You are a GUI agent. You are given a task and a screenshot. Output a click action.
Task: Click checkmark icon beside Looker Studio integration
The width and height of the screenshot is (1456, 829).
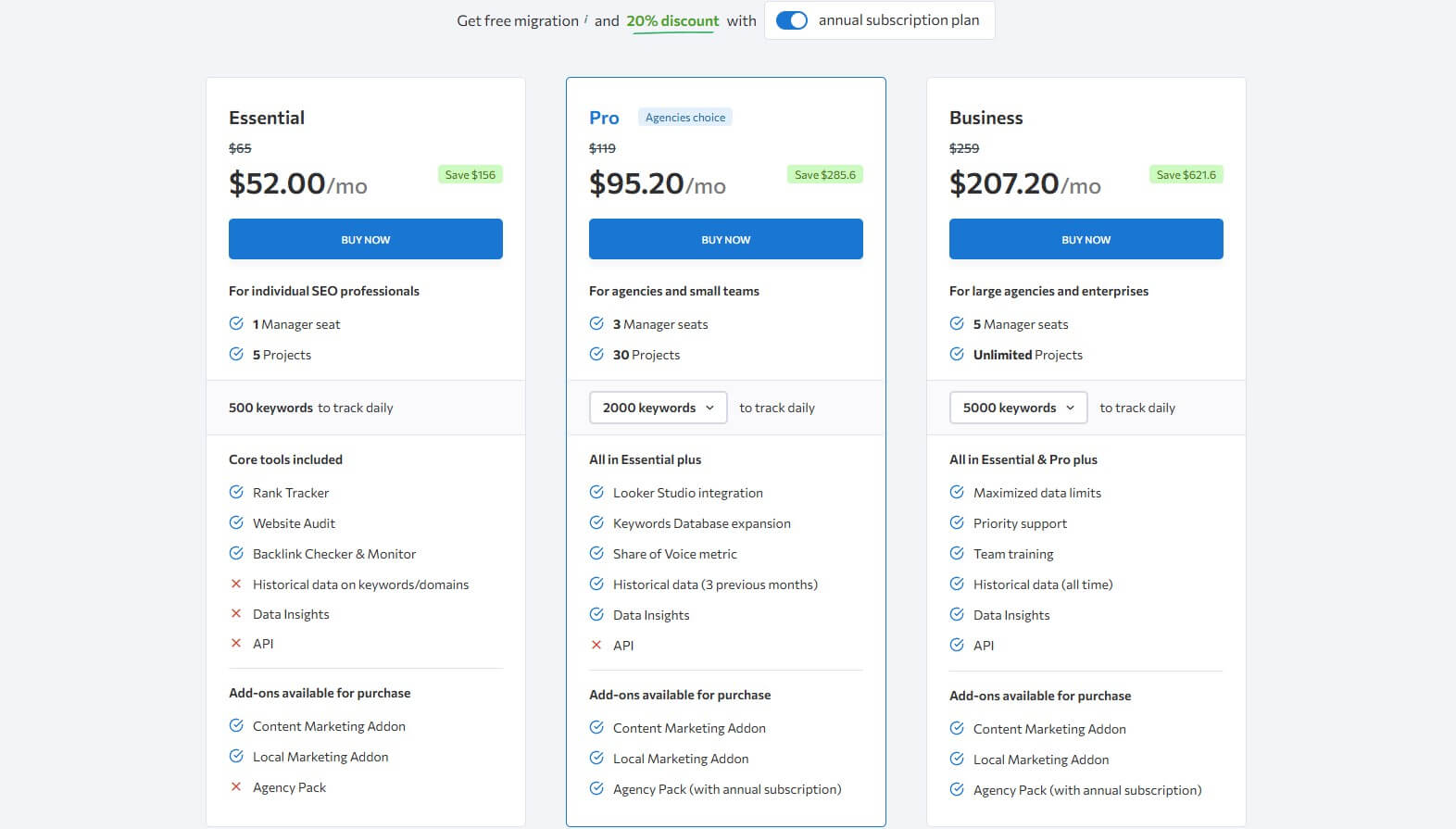(596, 493)
